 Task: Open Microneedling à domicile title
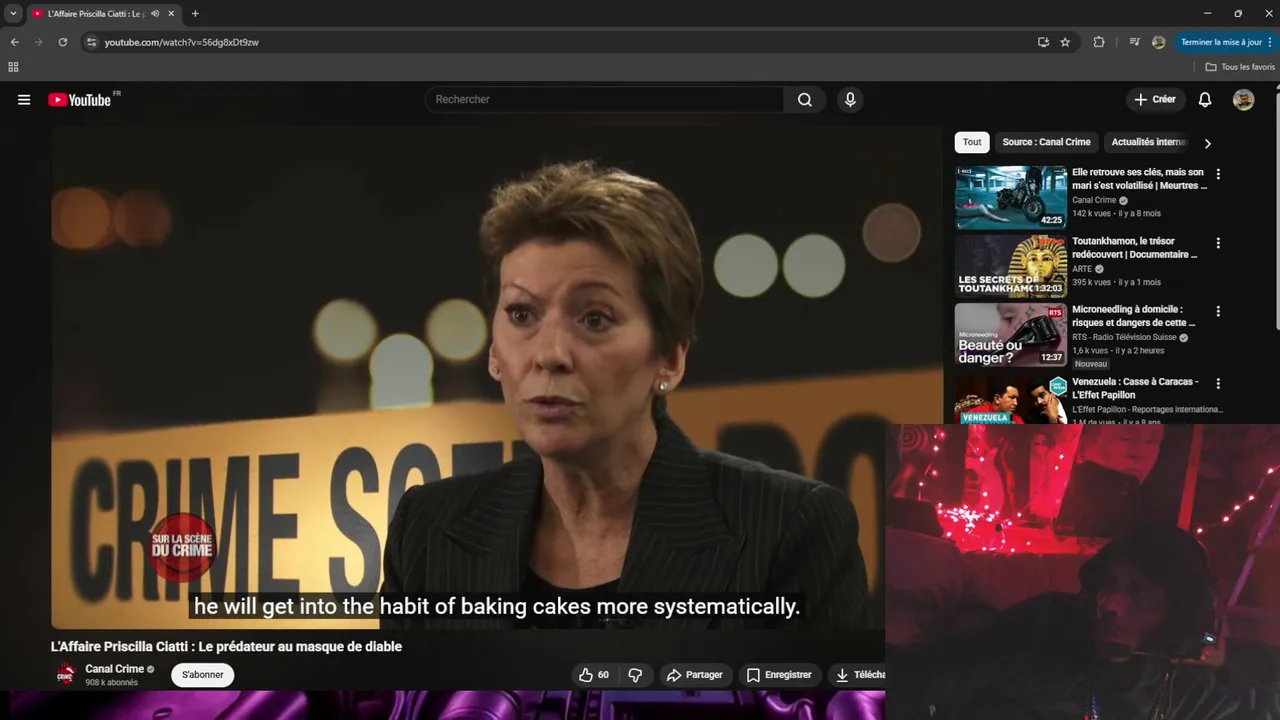pos(1133,316)
